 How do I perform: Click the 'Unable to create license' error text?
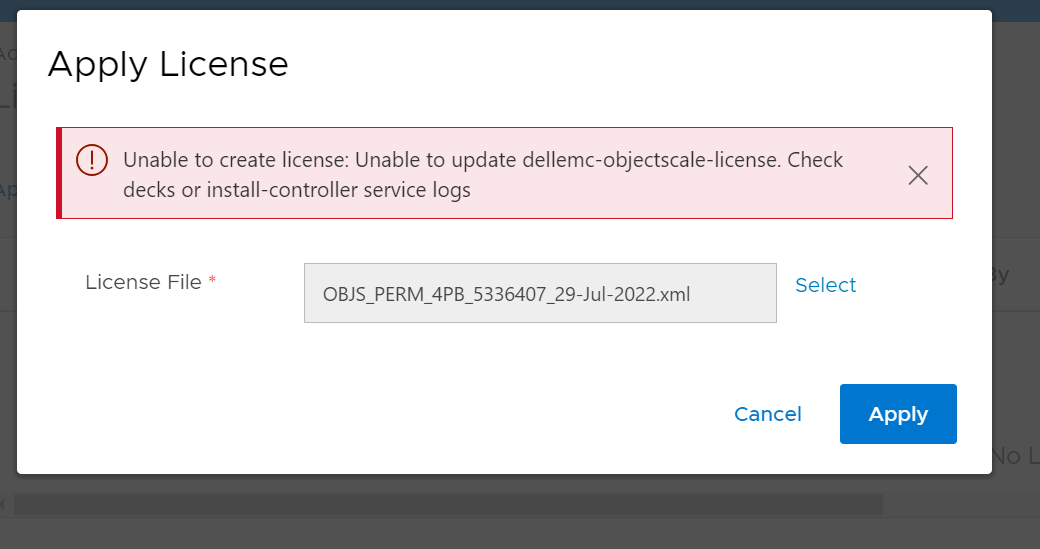236,160
